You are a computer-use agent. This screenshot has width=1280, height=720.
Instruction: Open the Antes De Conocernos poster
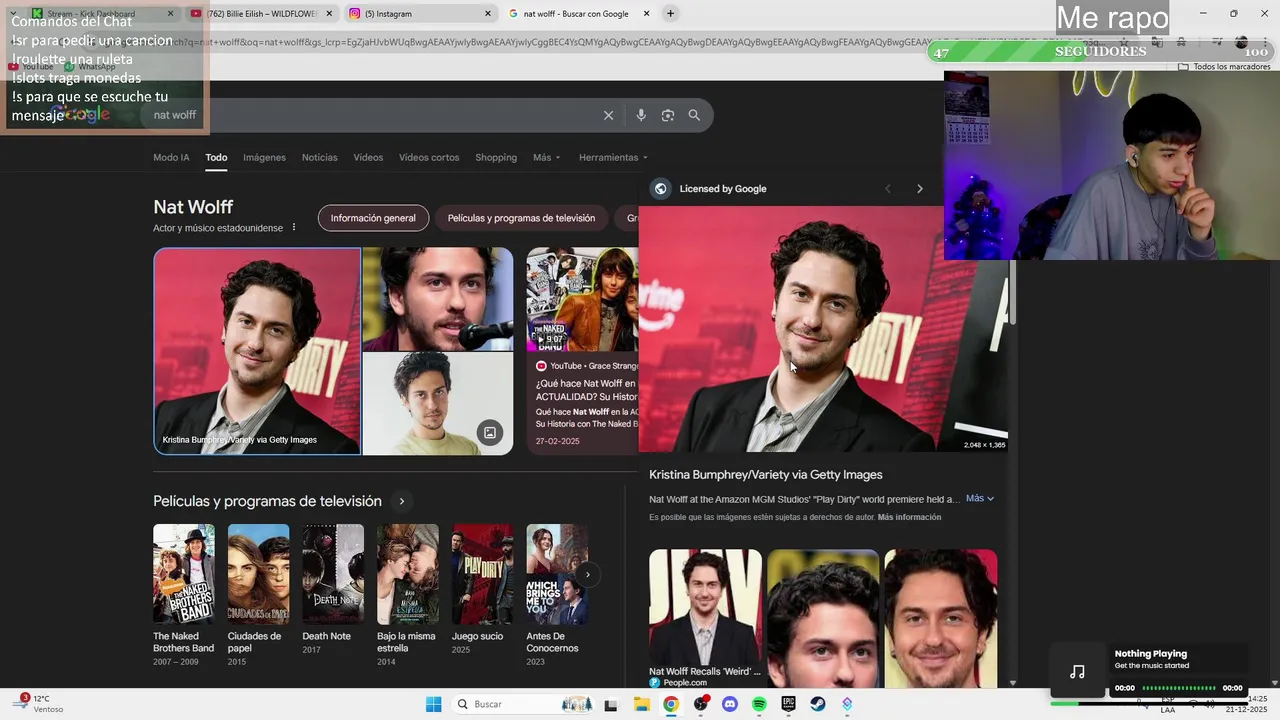click(557, 574)
